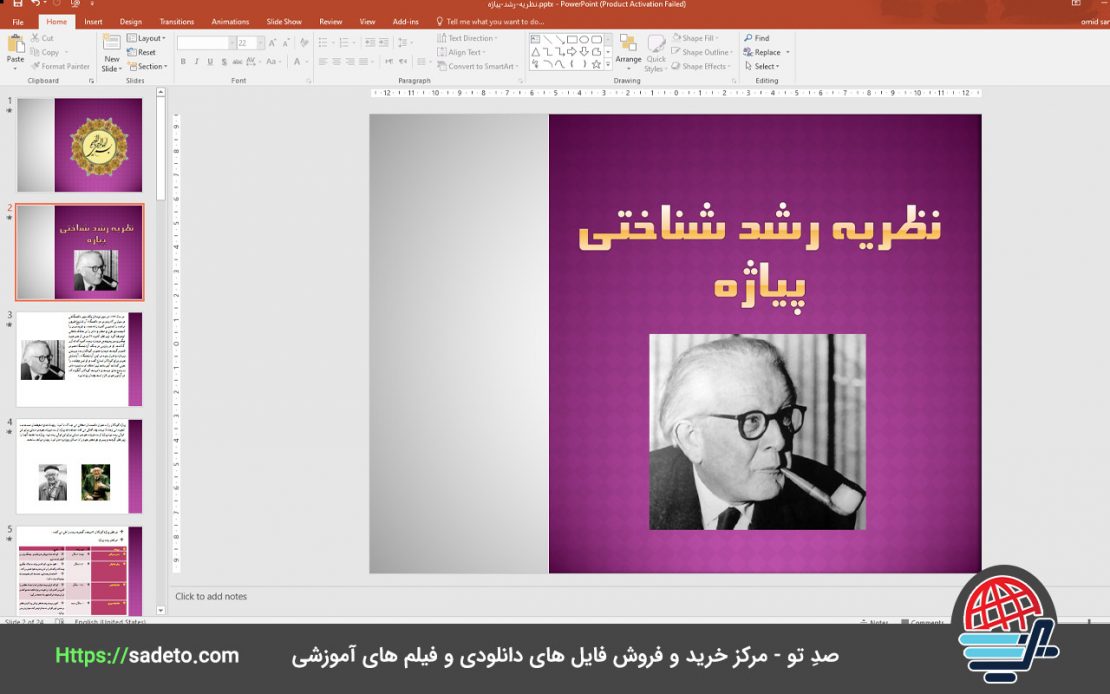This screenshot has height=694, width=1110.
Task: Select the Oval shape in shapes gallery
Action: 584,40
